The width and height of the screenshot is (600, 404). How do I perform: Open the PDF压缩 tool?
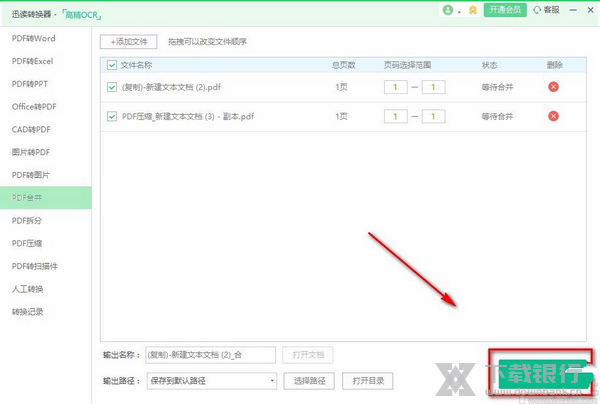27,243
